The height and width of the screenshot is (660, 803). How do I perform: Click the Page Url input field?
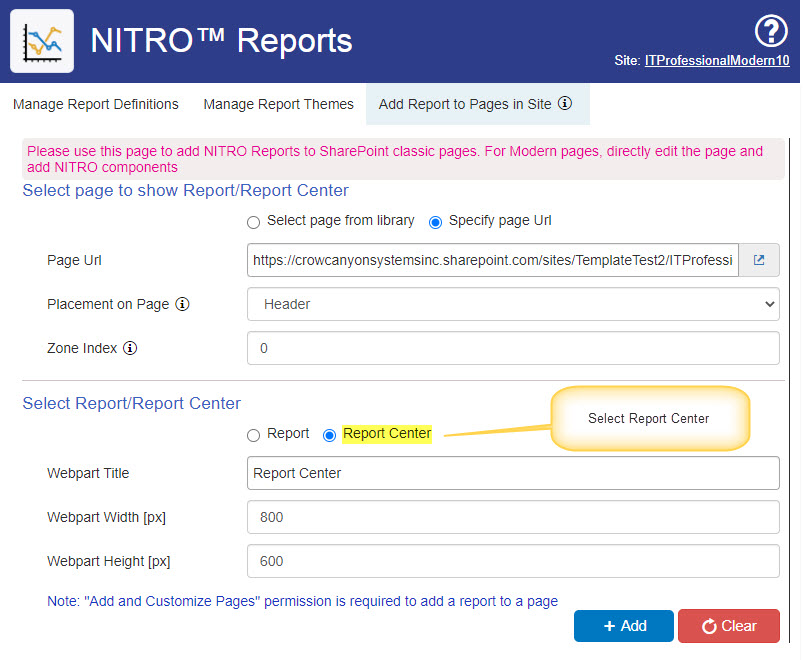click(493, 260)
